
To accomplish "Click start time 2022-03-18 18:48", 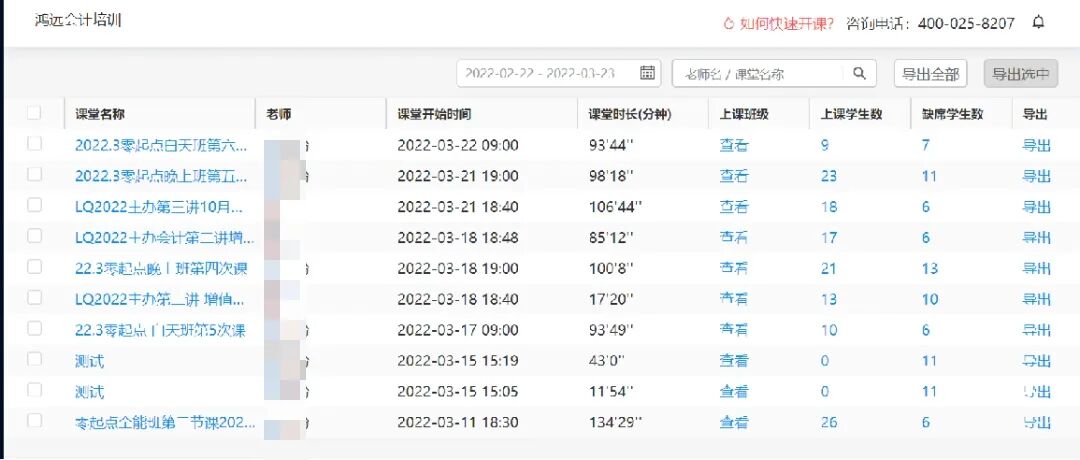I will (x=458, y=238).
